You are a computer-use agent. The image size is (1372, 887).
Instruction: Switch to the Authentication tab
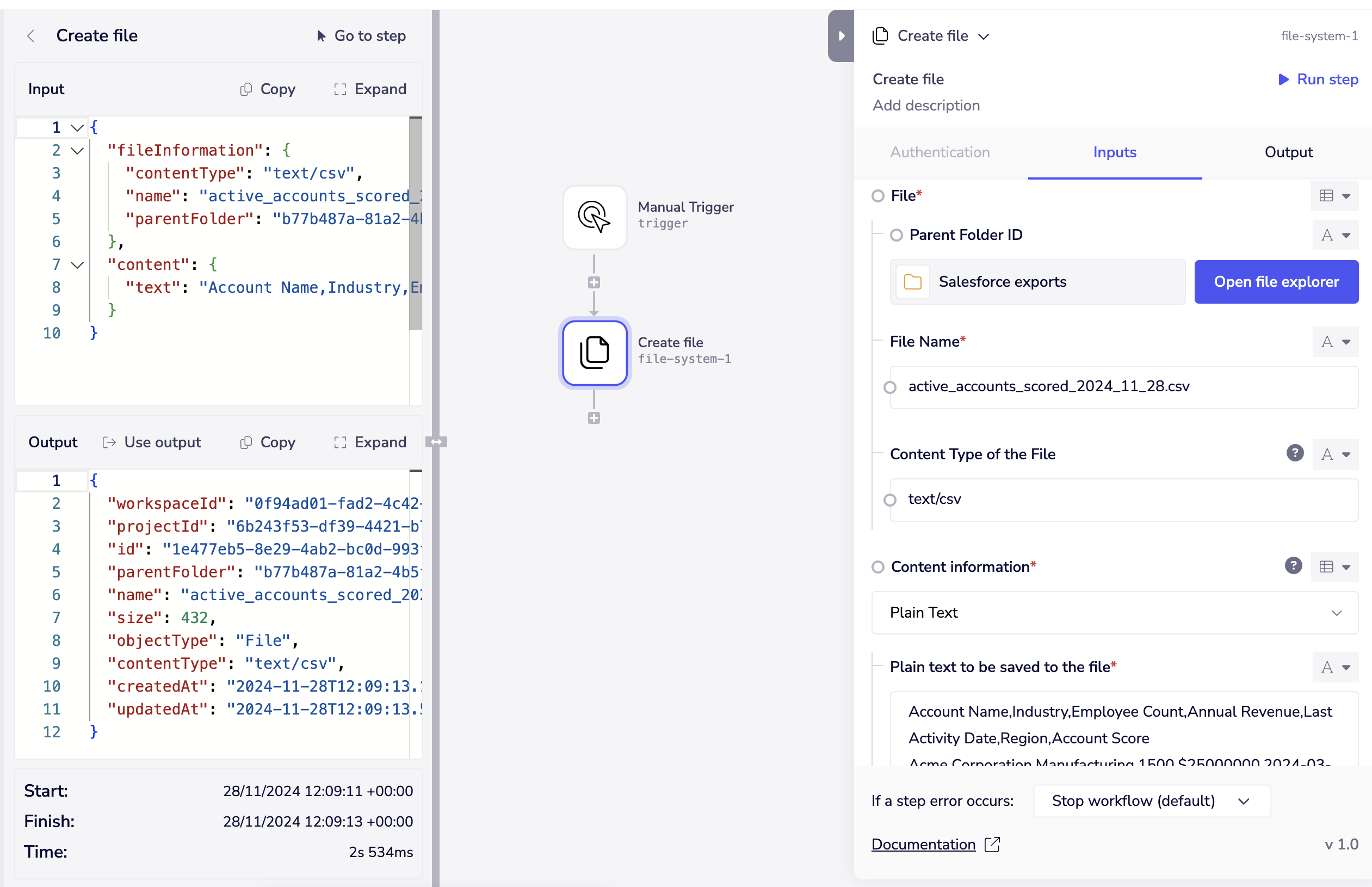coord(940,152)
